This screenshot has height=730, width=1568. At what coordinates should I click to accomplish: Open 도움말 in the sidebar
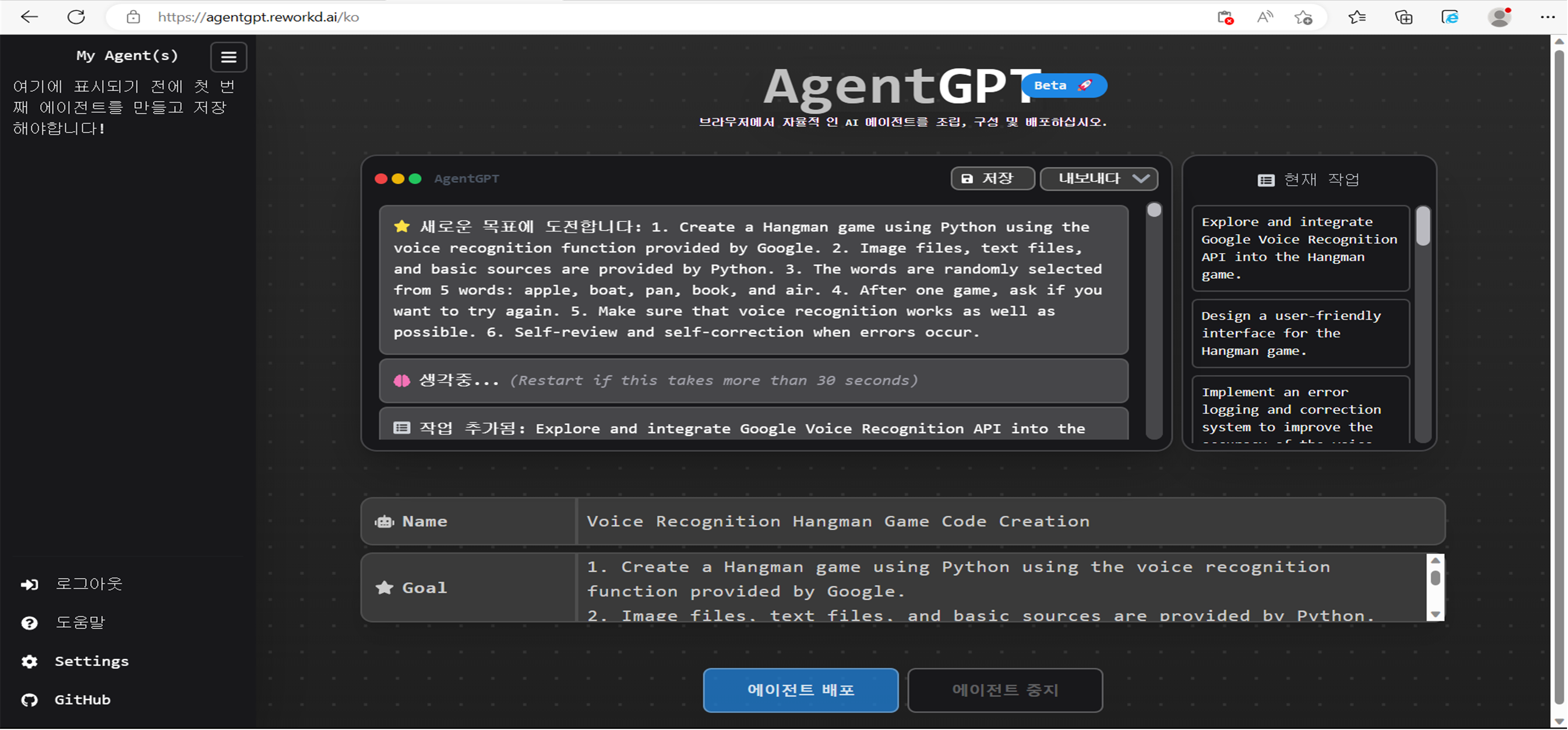pos(81,622)
